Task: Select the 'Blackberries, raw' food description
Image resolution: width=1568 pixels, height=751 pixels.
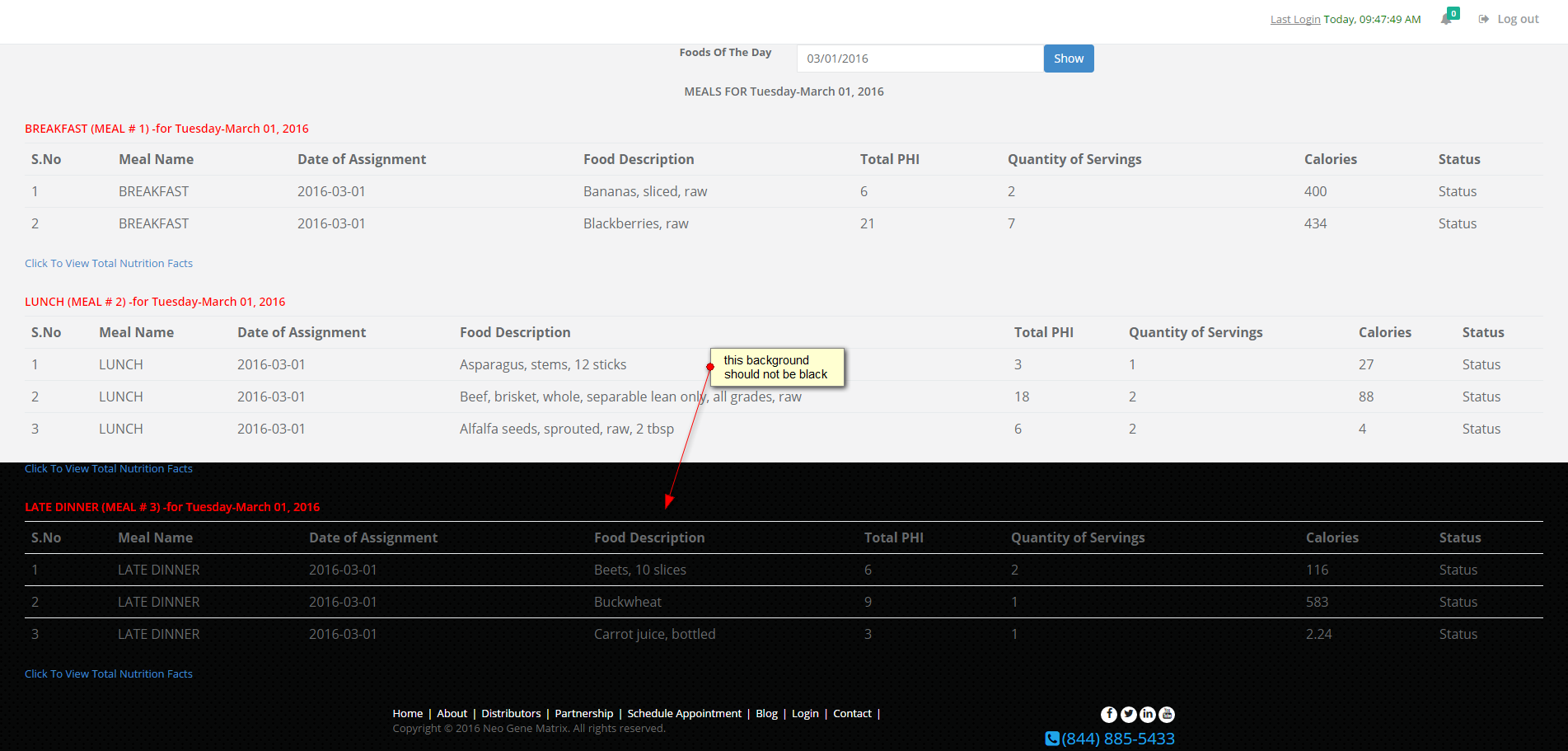Action: tap(636, 223)
